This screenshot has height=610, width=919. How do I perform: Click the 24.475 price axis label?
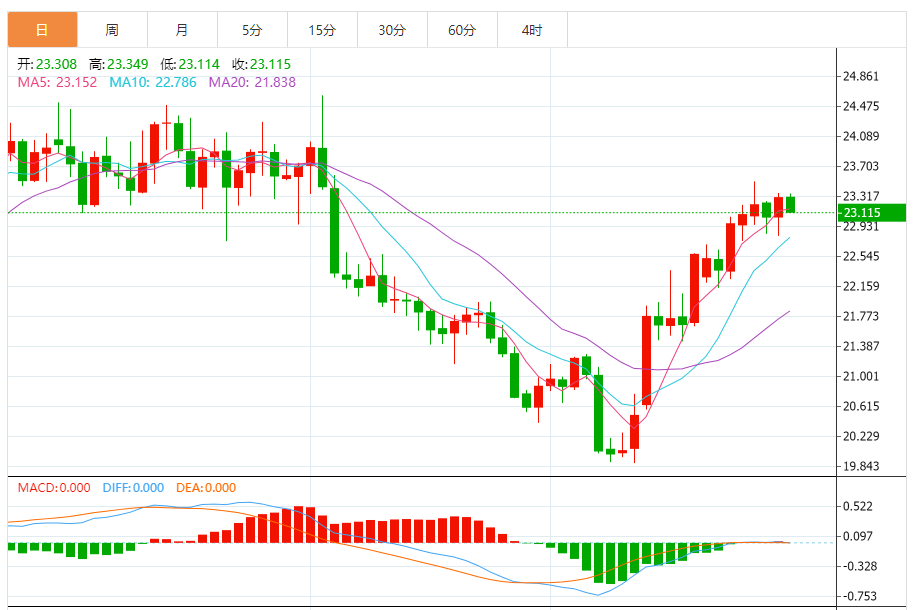click(x=861, y=106)
